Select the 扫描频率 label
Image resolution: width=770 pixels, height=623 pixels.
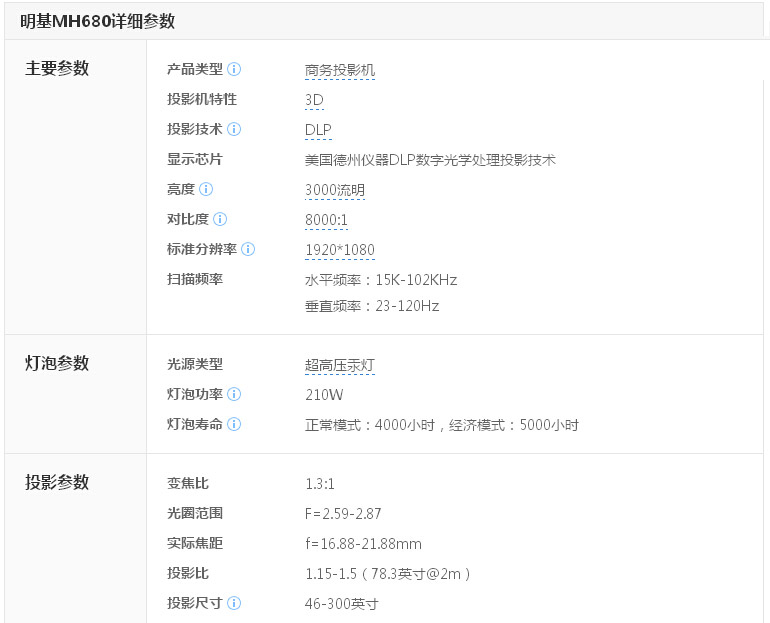[195, 279]
